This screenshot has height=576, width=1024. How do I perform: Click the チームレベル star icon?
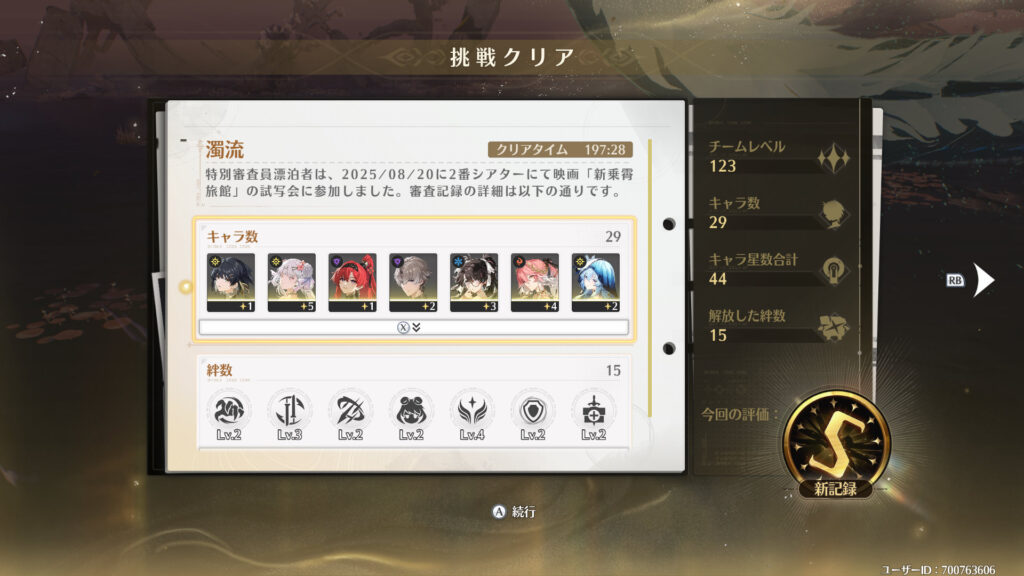833,158
